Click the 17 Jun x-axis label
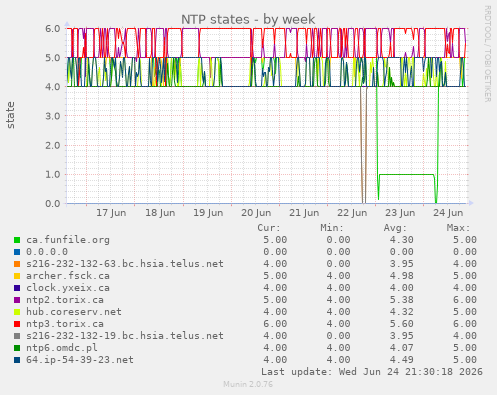The height and width of the screenshot is (395, 497). click(111, 213)
